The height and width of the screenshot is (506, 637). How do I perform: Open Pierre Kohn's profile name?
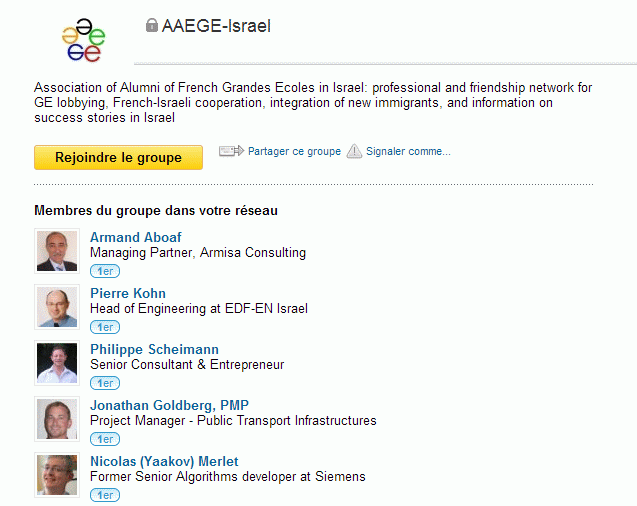point(128,293)
